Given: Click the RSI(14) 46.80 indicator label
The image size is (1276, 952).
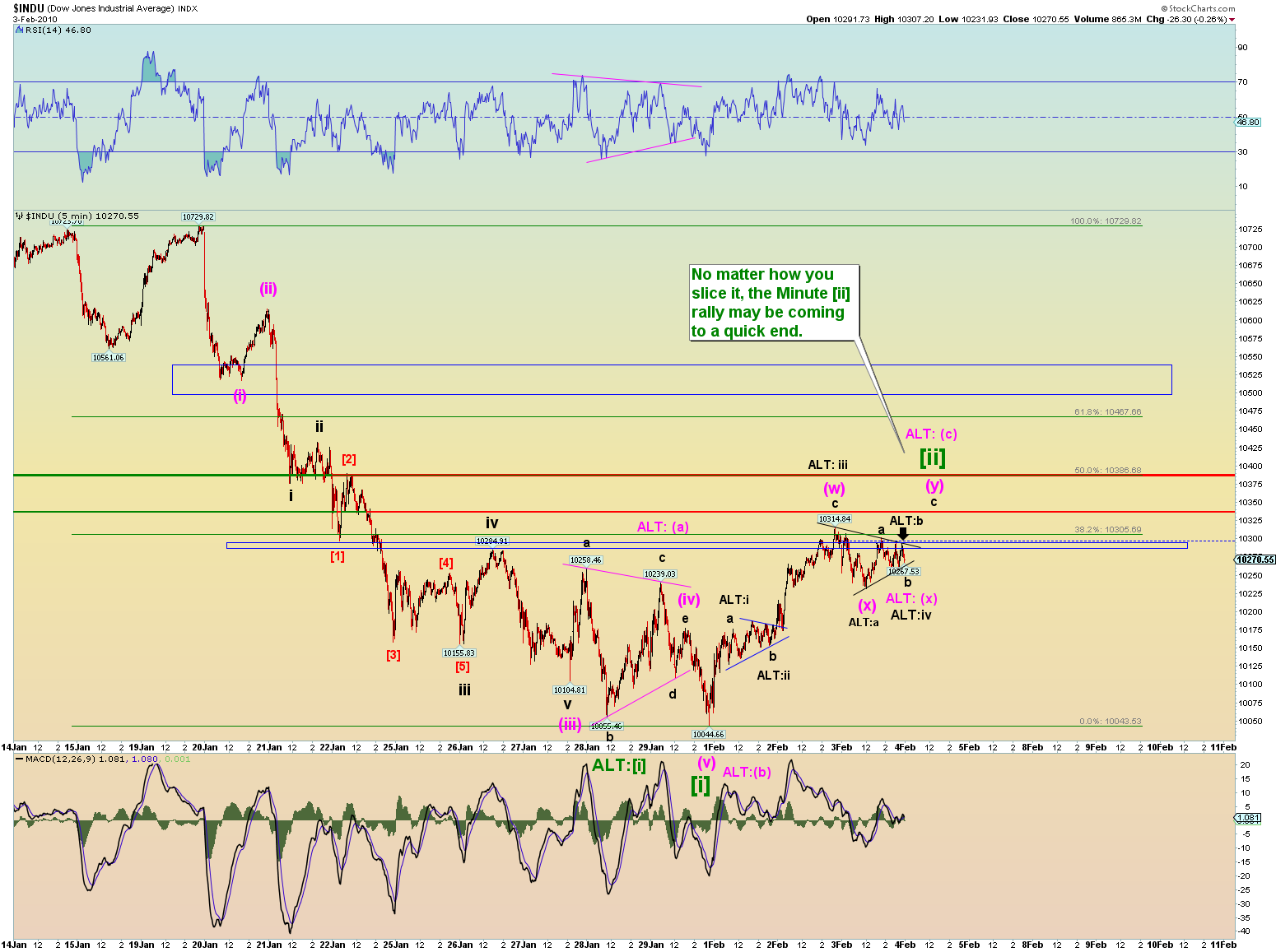Looking at the screenshot, I should click(x=58, y=30).
